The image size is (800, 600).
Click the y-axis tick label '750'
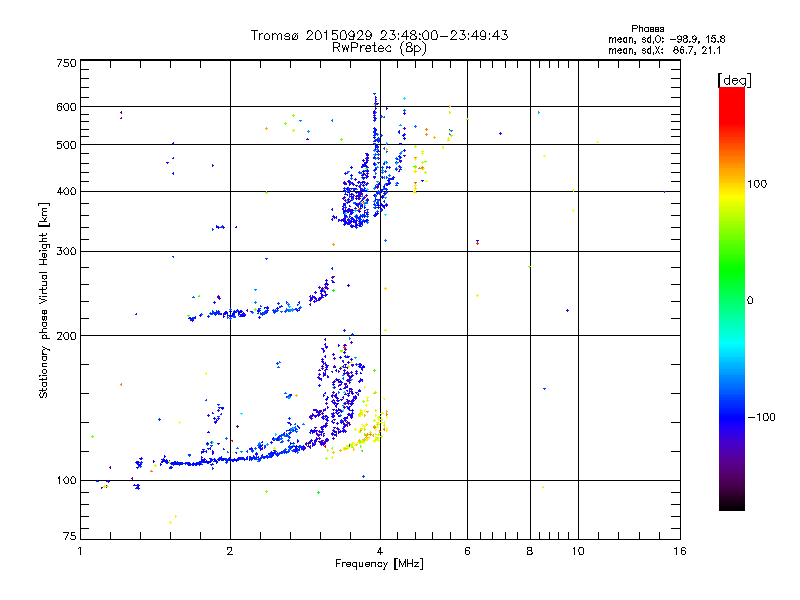66,63
